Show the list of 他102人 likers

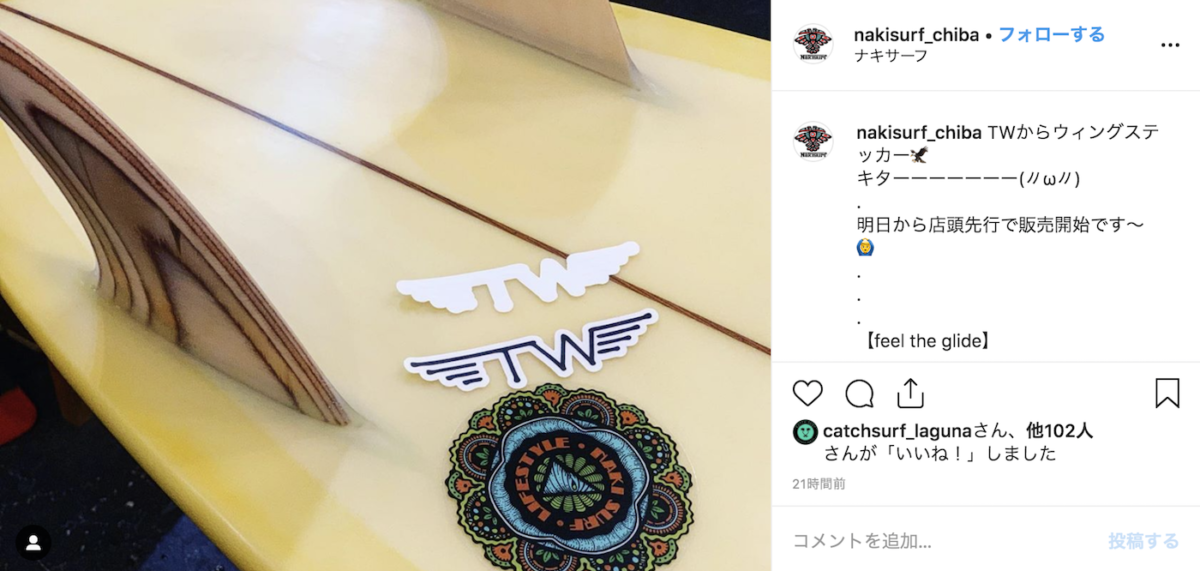tap(1060, 431)
